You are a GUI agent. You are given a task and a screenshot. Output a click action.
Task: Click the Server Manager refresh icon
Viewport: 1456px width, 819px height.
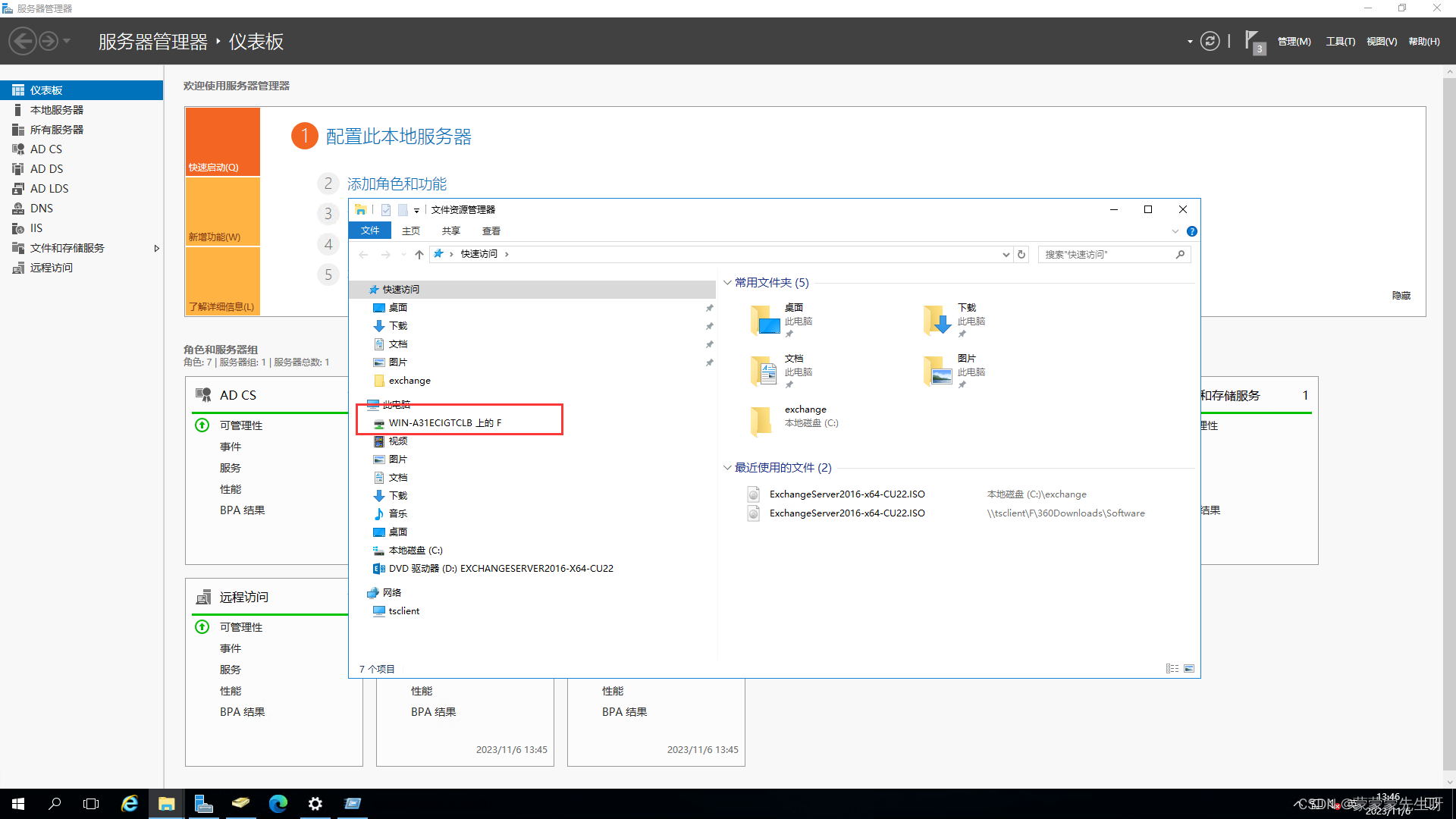[x=1210, y=42]
